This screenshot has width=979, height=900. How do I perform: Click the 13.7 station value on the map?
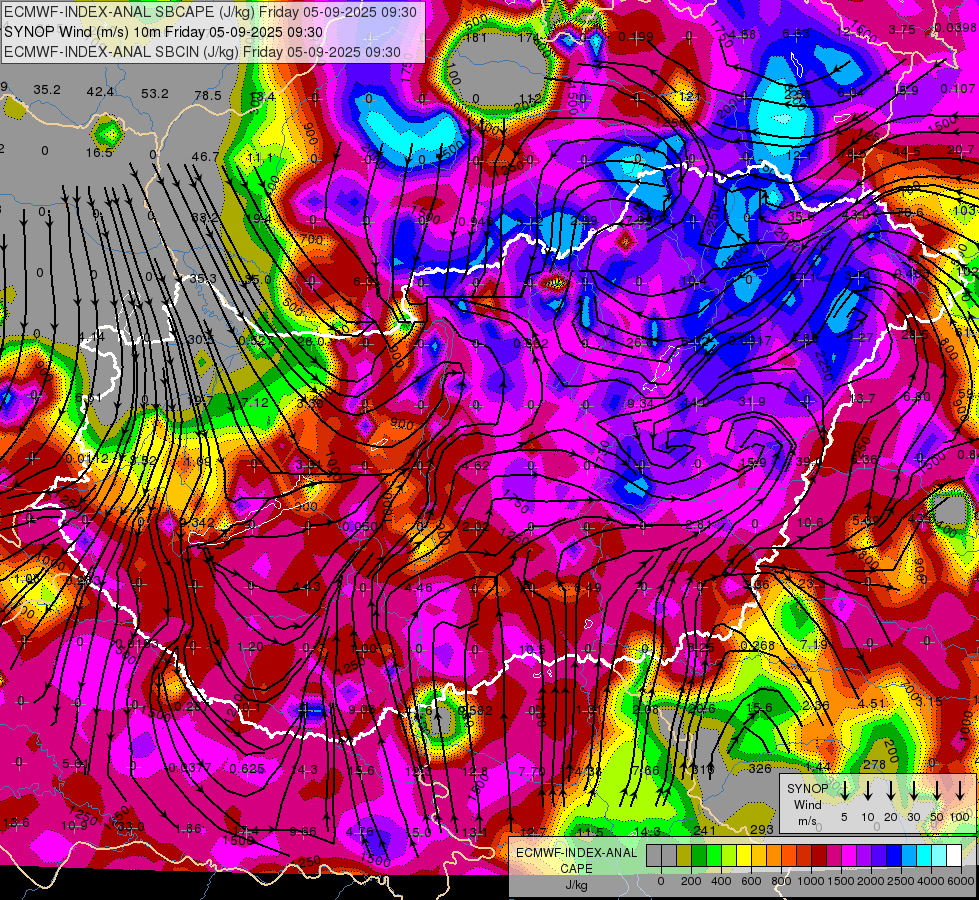[862, 398]
